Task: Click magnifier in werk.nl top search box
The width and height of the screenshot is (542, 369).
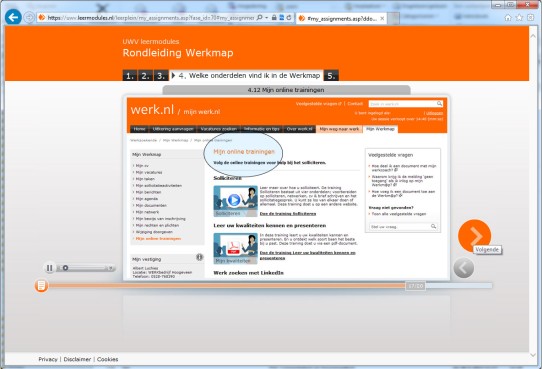Action: pos(439,103)
